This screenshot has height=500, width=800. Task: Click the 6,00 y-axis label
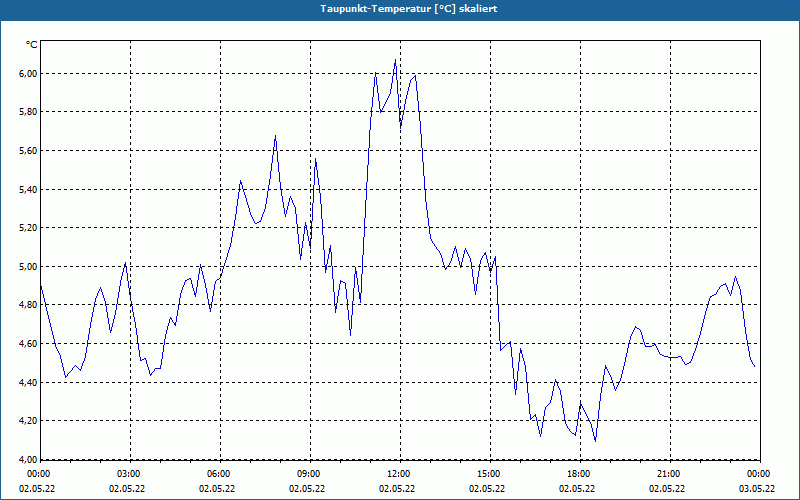pyautogui.click(x=28, y=73)
